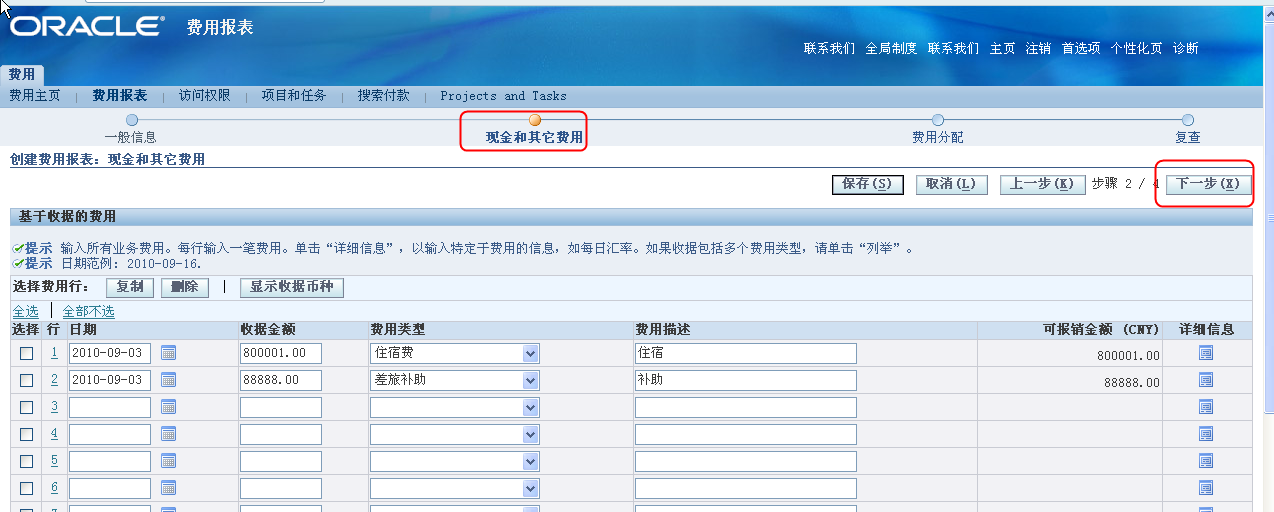This screenshot has width=1274, height=512.
Task: Expand 费用类型 dropdown in row 5
Action: [455, 461]
